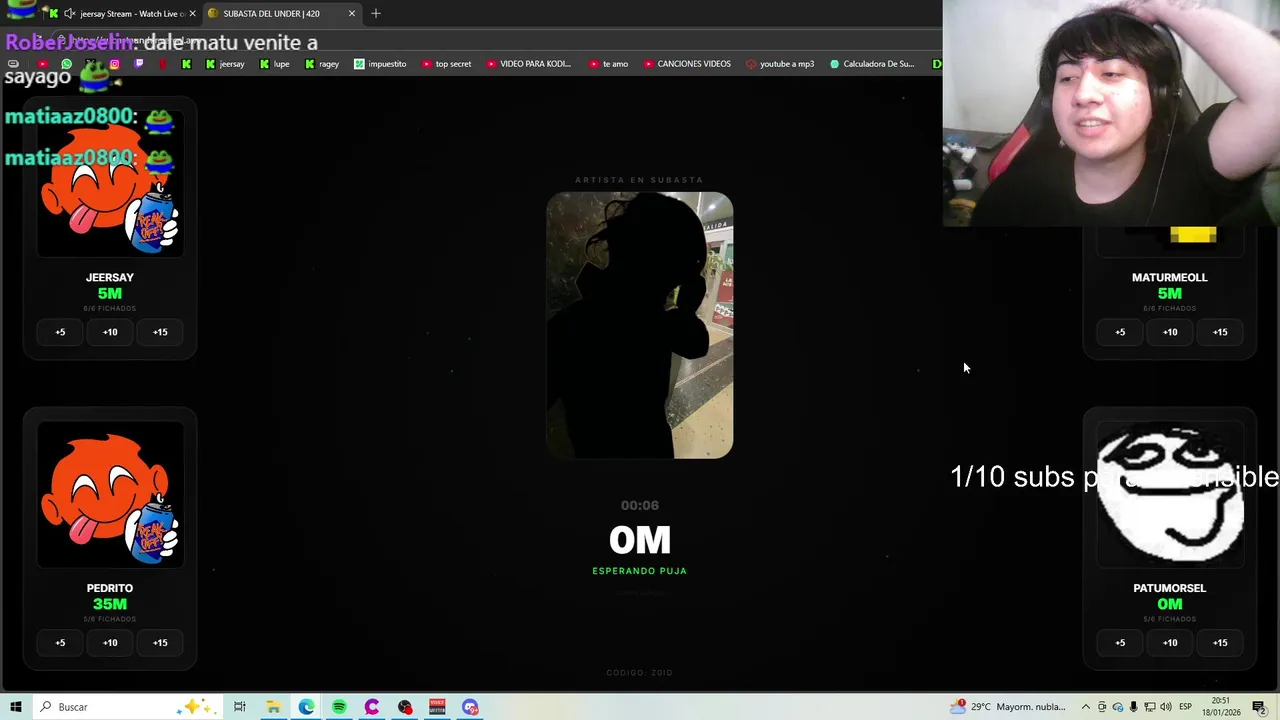Open VIDEO PARA KODI bookmark

528,64
